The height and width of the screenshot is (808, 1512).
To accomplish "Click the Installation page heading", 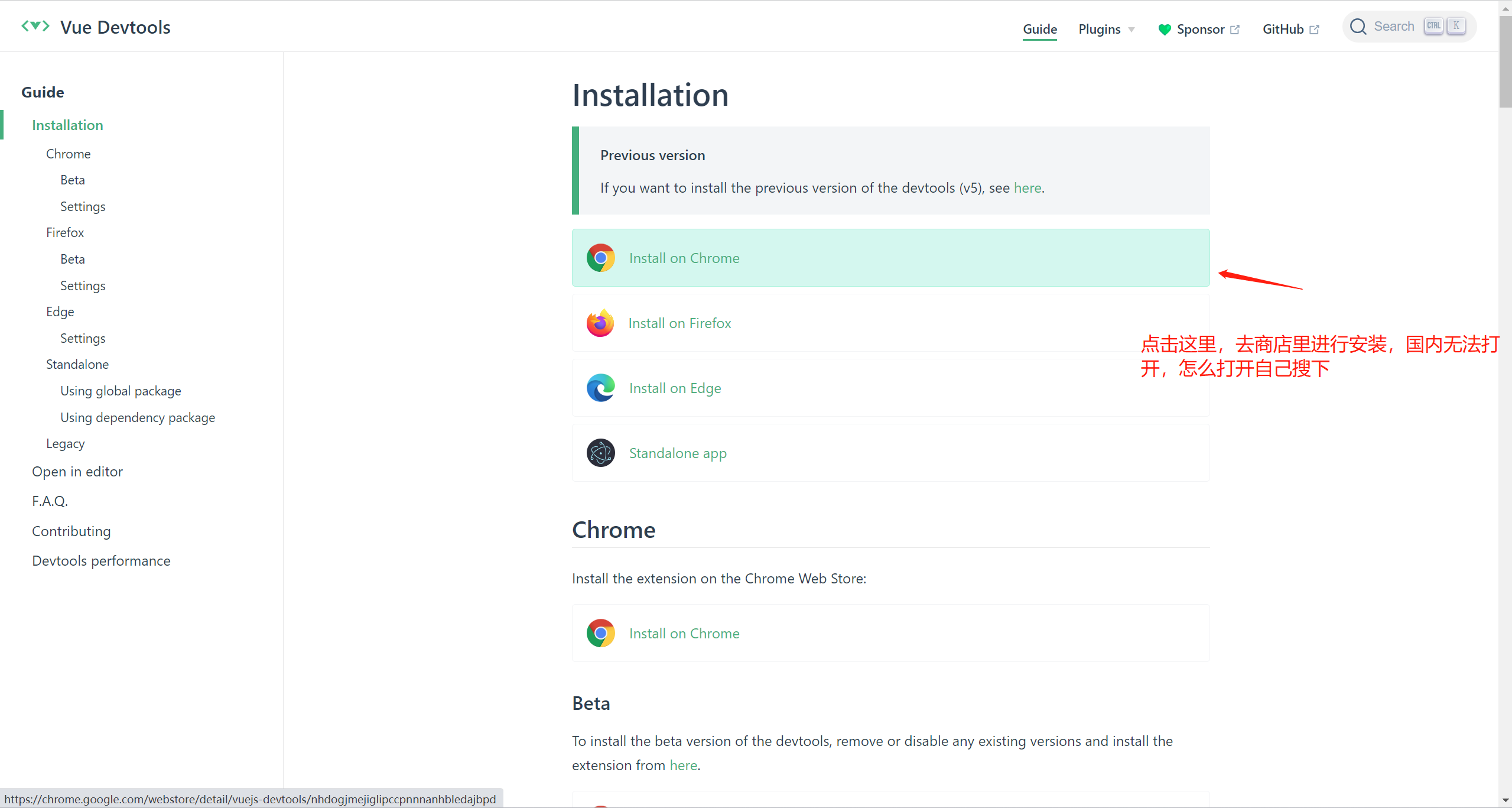I will (650, 95).
